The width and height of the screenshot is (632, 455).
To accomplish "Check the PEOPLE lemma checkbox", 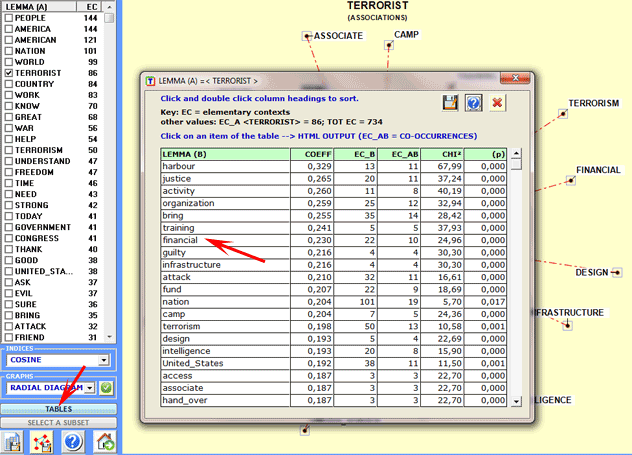I will pyautogui.click(x=8, y=18).
